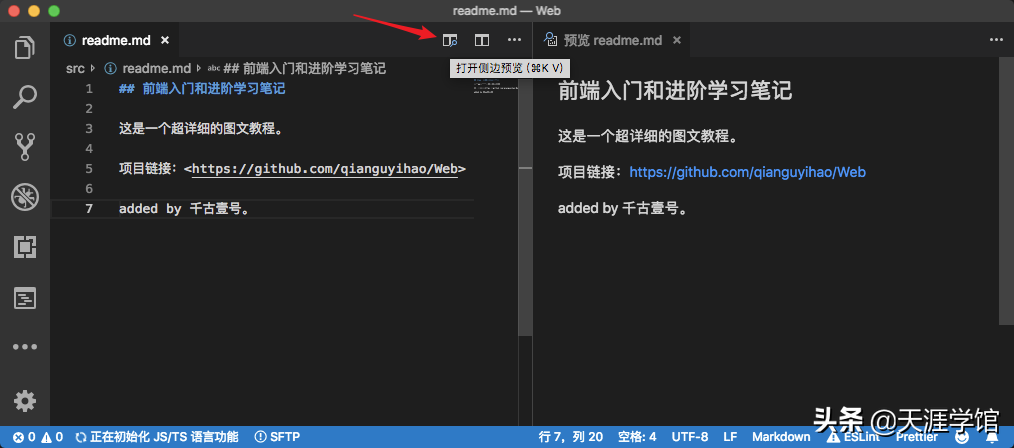Open the Manage gear icon

coord(25,401)
